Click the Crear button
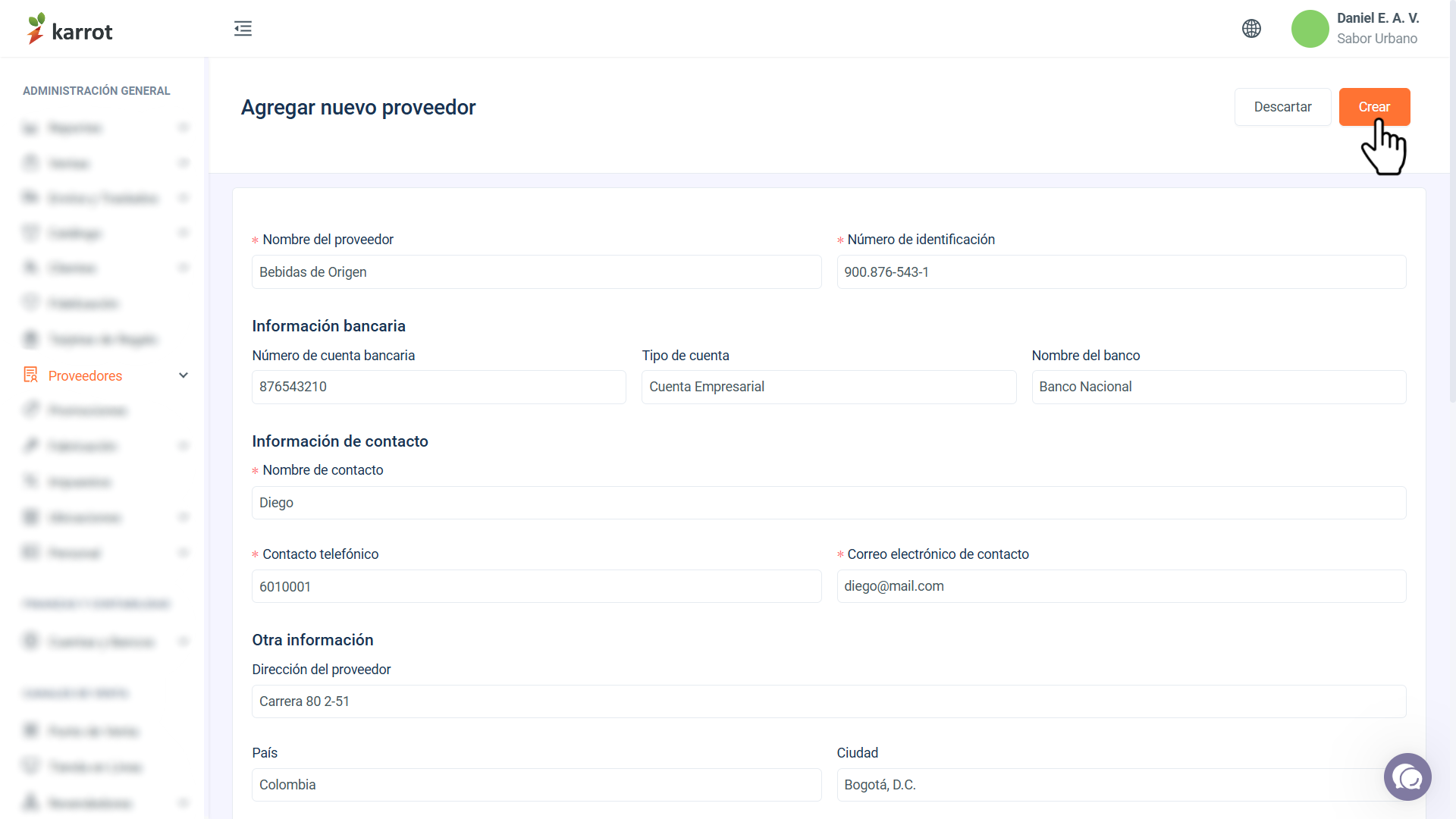Image resolution: width=1456 pixels, height=819 pixels. point(1374,107)
